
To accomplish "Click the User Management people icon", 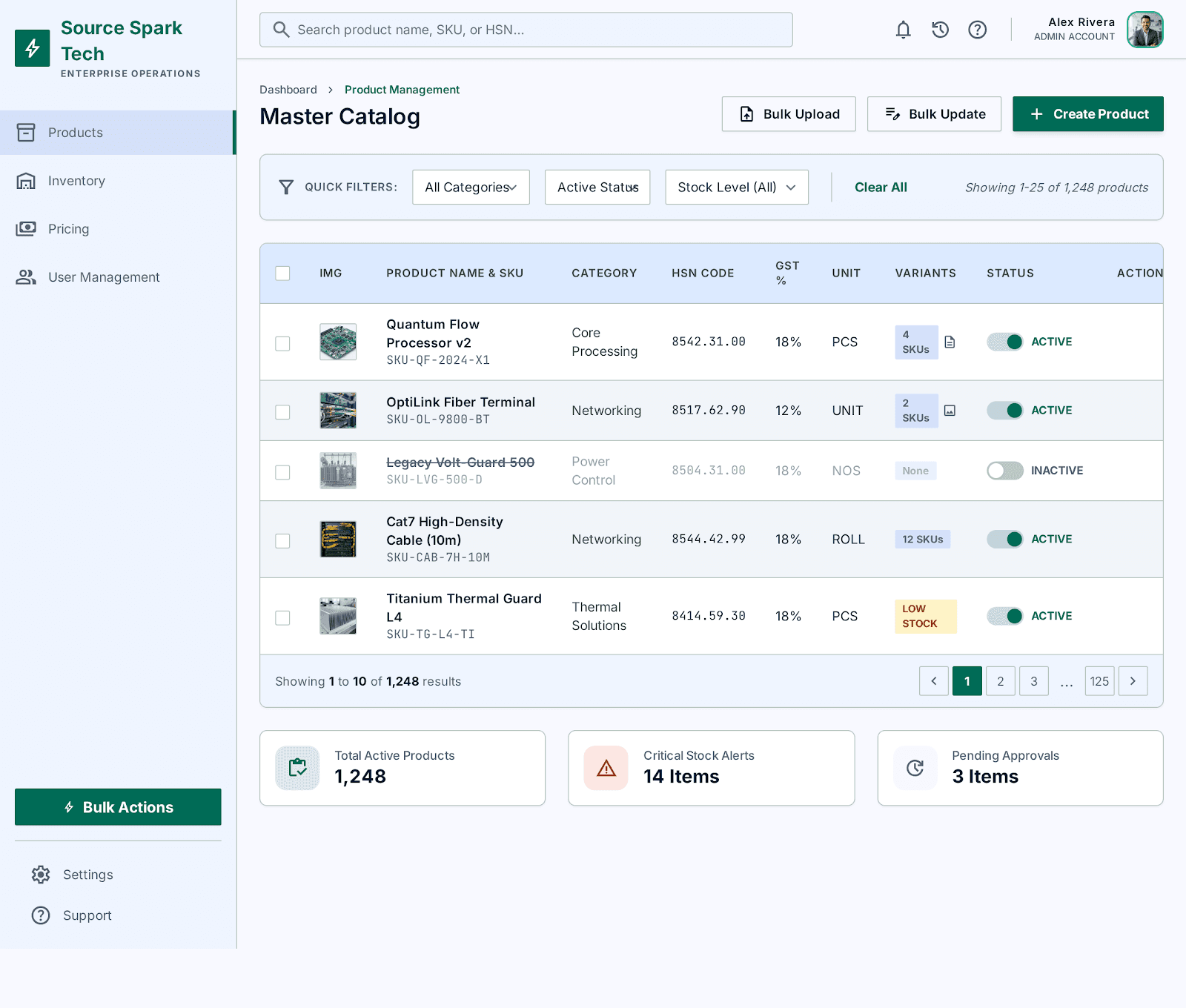I will click(26, 277).
